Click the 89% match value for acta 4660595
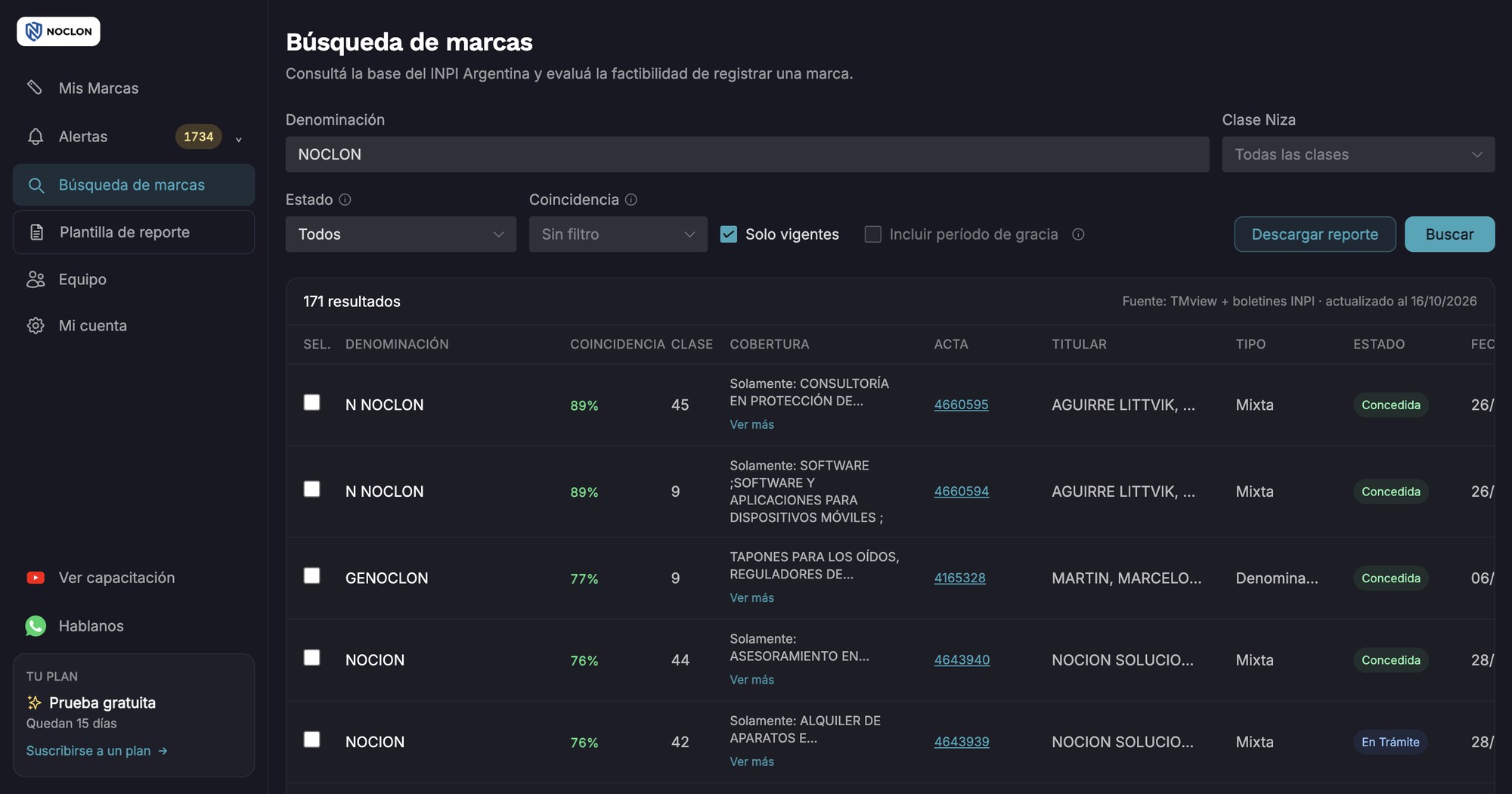Screen dimensions: 1512x794 [x=584, y=405]
